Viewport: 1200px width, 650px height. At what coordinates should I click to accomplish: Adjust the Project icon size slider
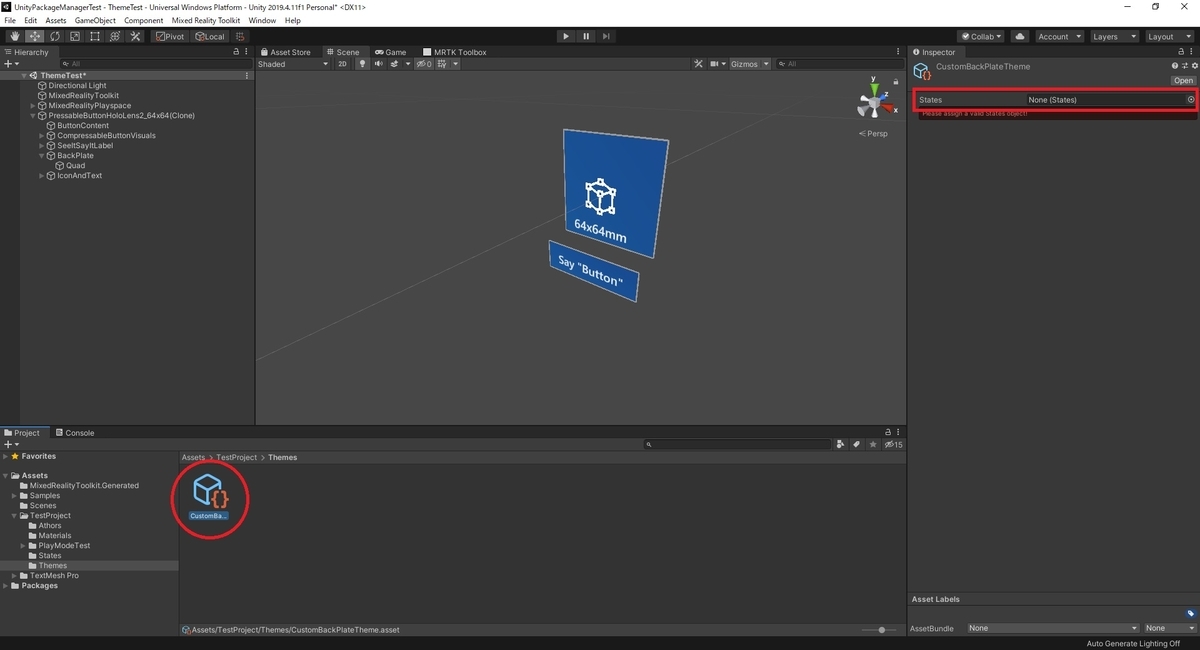(x=880, y=630)
